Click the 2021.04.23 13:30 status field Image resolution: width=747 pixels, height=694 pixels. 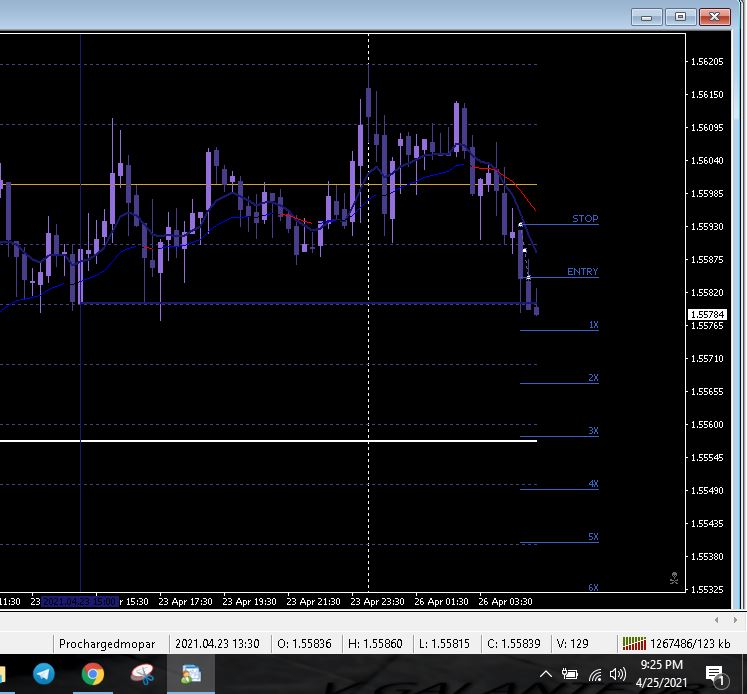click(220, 644)
